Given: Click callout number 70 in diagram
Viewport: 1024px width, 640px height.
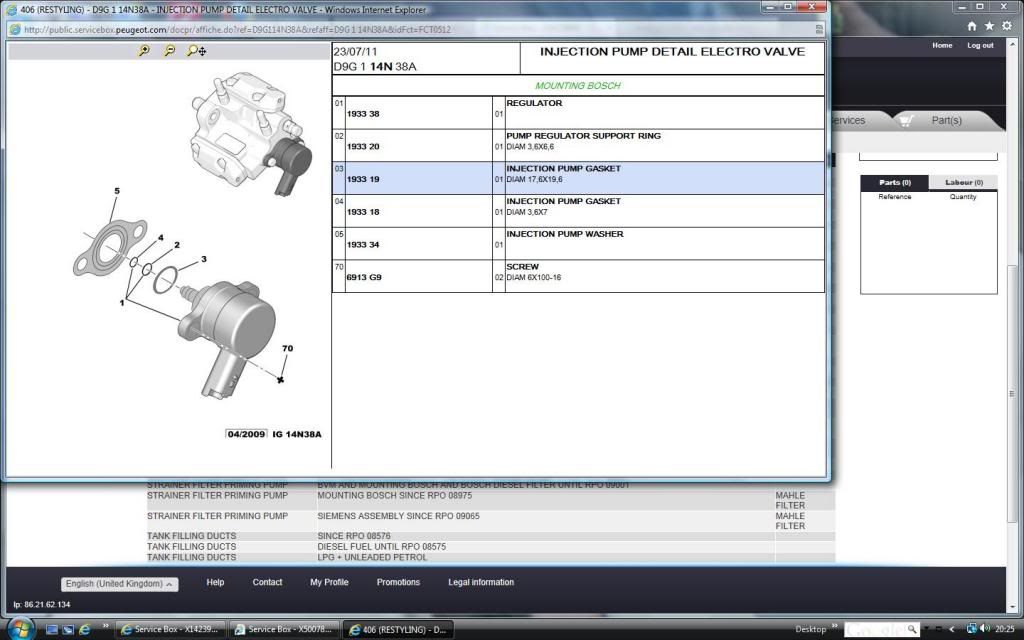Looking at the screenshot, I should 287,348.
